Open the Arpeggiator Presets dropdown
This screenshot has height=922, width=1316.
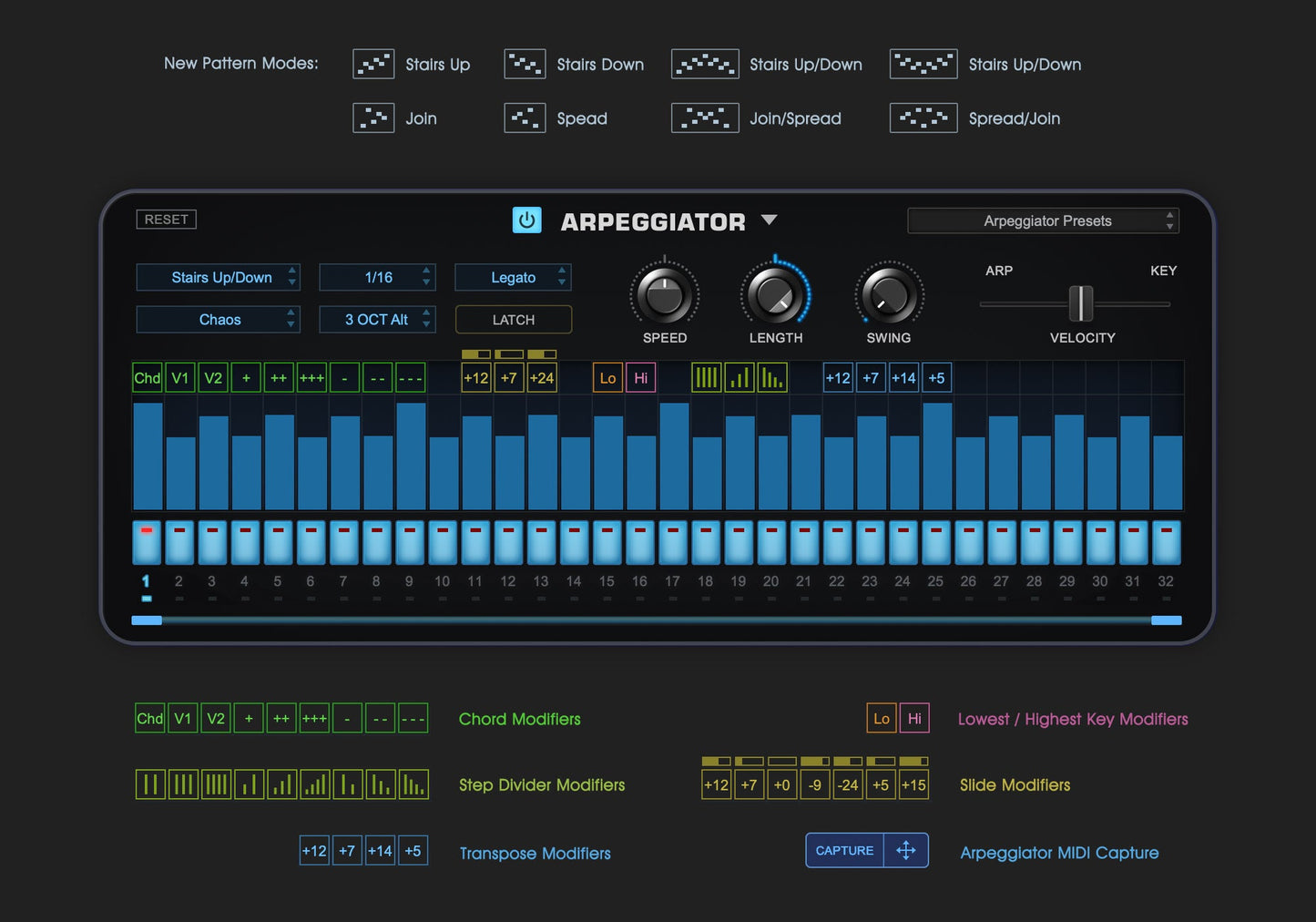click(x=1042, y=220)
